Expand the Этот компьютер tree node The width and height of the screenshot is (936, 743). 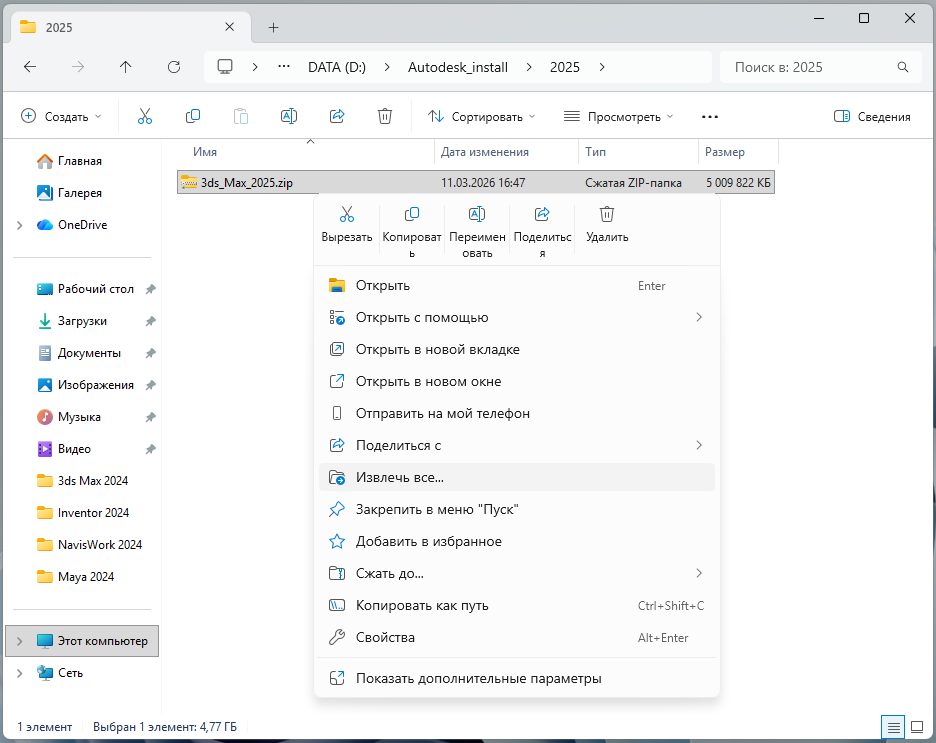tap(20, 641)
